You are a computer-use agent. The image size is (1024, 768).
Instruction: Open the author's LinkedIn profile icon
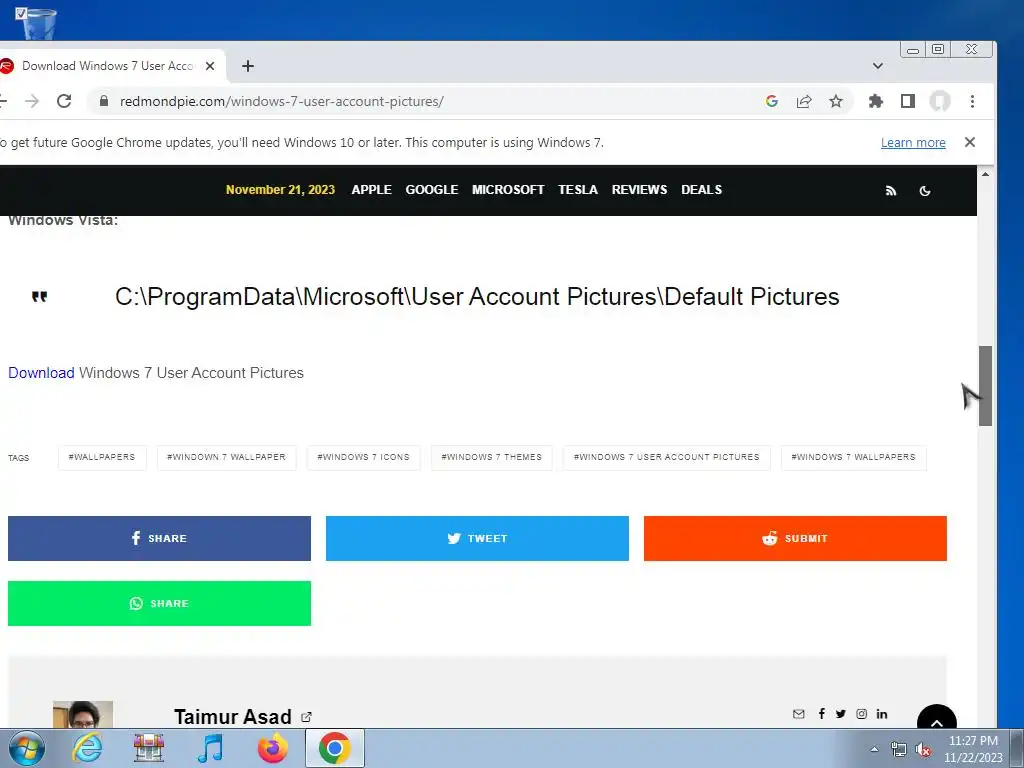point(882,714)
